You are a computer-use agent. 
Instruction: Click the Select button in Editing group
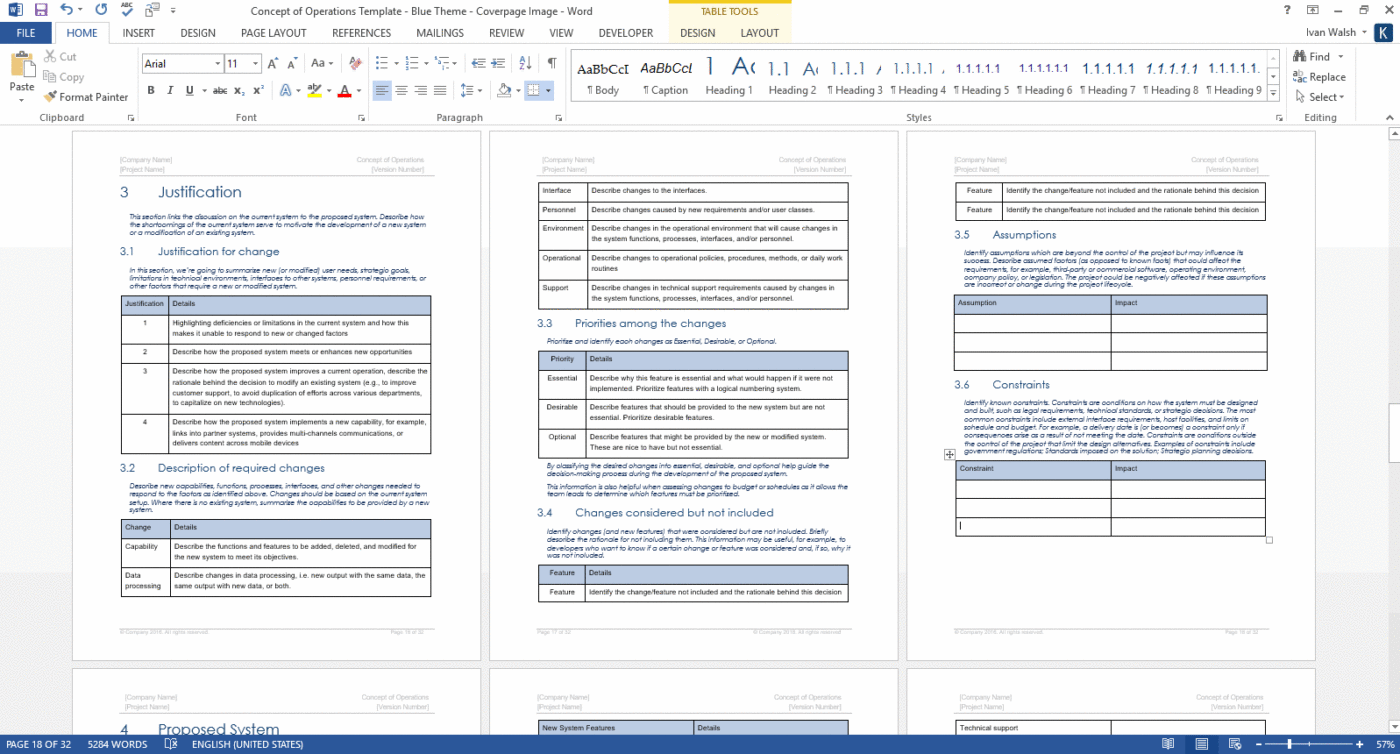click(x=1320, y=97)
